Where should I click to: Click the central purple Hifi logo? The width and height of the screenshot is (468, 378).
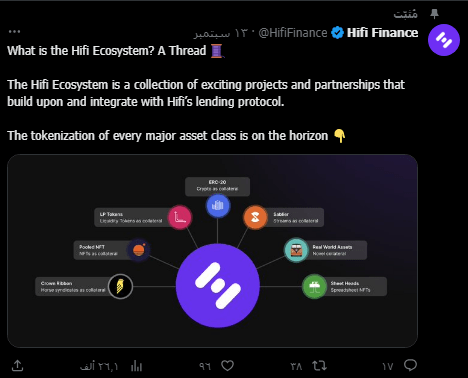(218, 285)
